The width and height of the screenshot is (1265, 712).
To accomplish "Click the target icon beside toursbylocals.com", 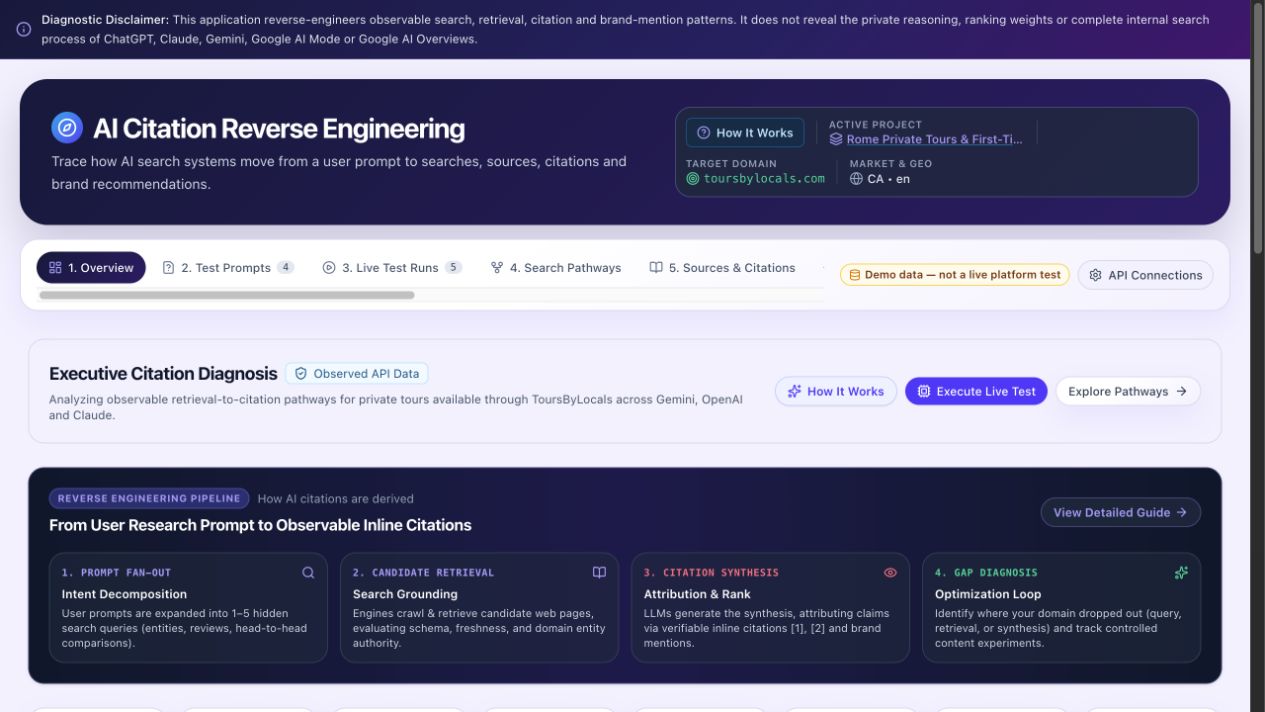I will coord(693,179).
